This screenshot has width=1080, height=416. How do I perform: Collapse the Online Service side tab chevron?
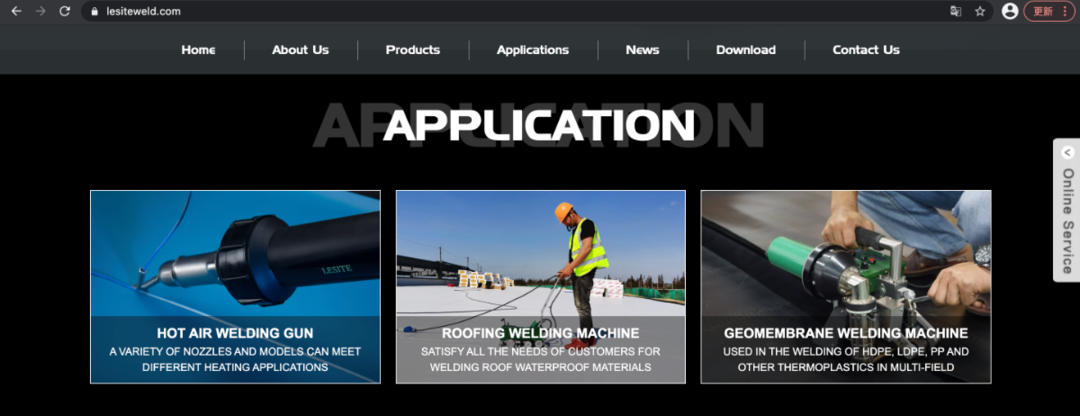(x=1067, y=153)
